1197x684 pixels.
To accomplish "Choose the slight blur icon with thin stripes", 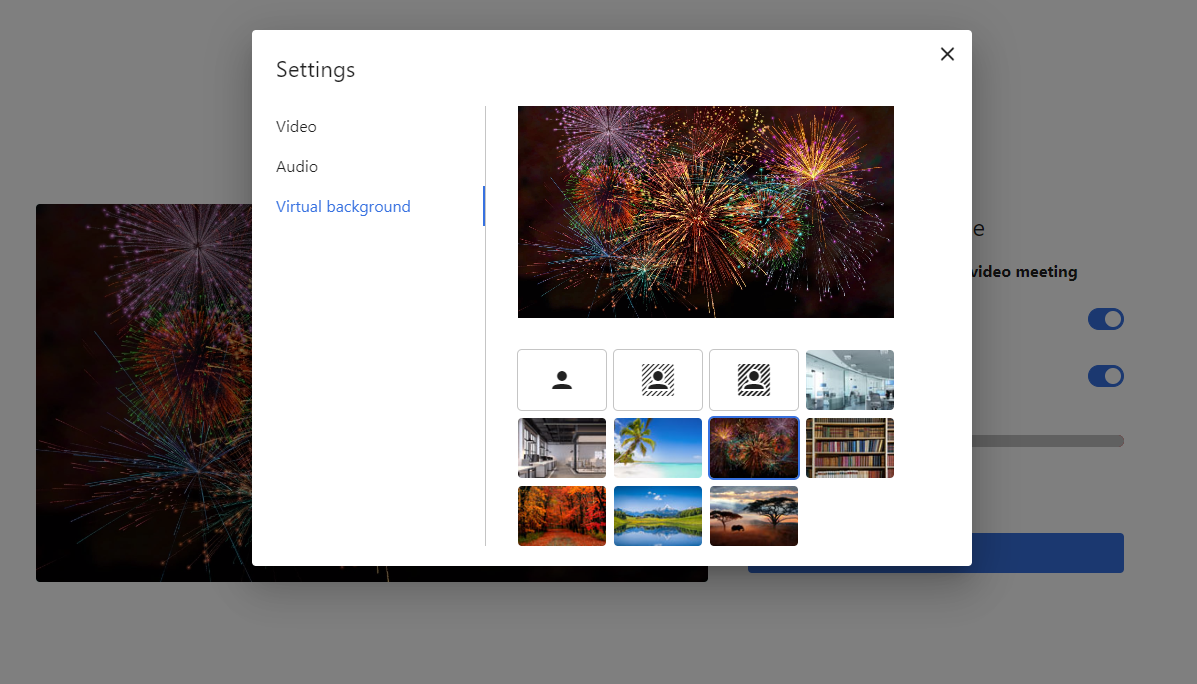I will click(657, 380).
